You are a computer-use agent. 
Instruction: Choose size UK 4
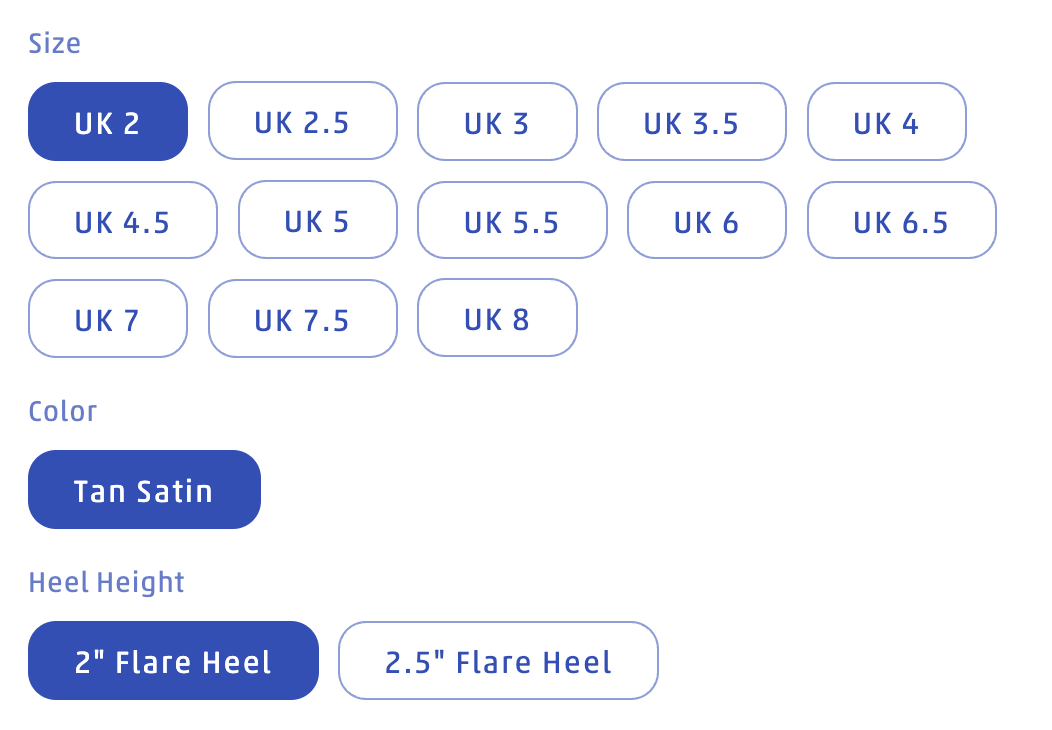(886, 122)
